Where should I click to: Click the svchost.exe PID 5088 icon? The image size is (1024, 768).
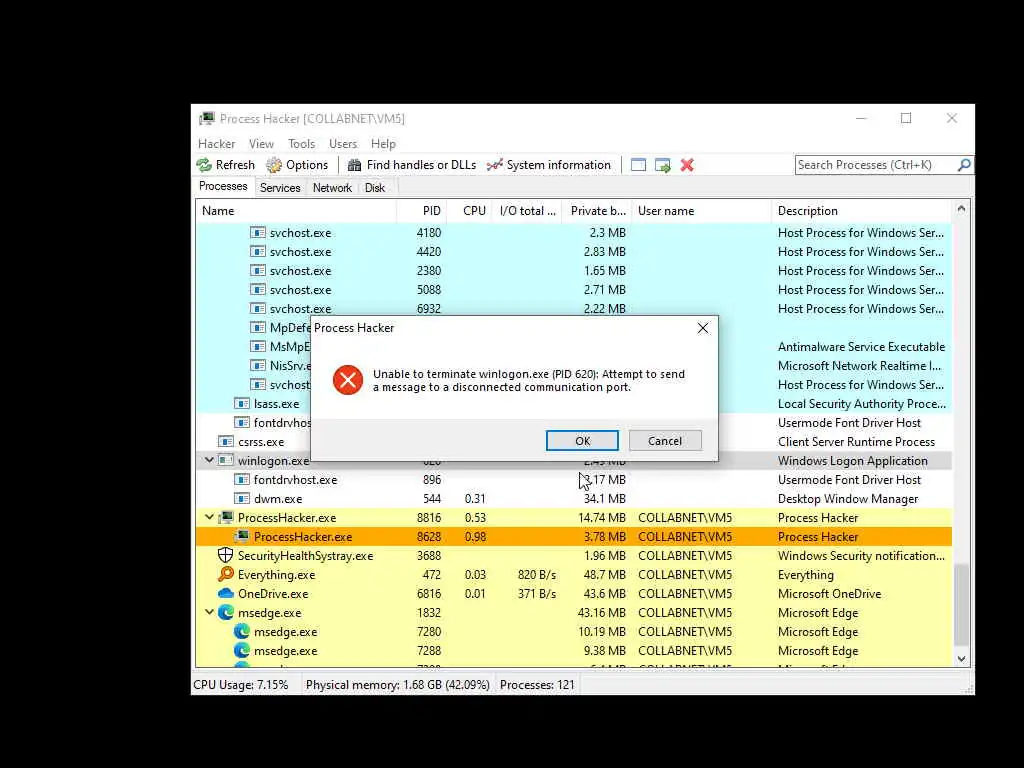[x=258, y=289]
